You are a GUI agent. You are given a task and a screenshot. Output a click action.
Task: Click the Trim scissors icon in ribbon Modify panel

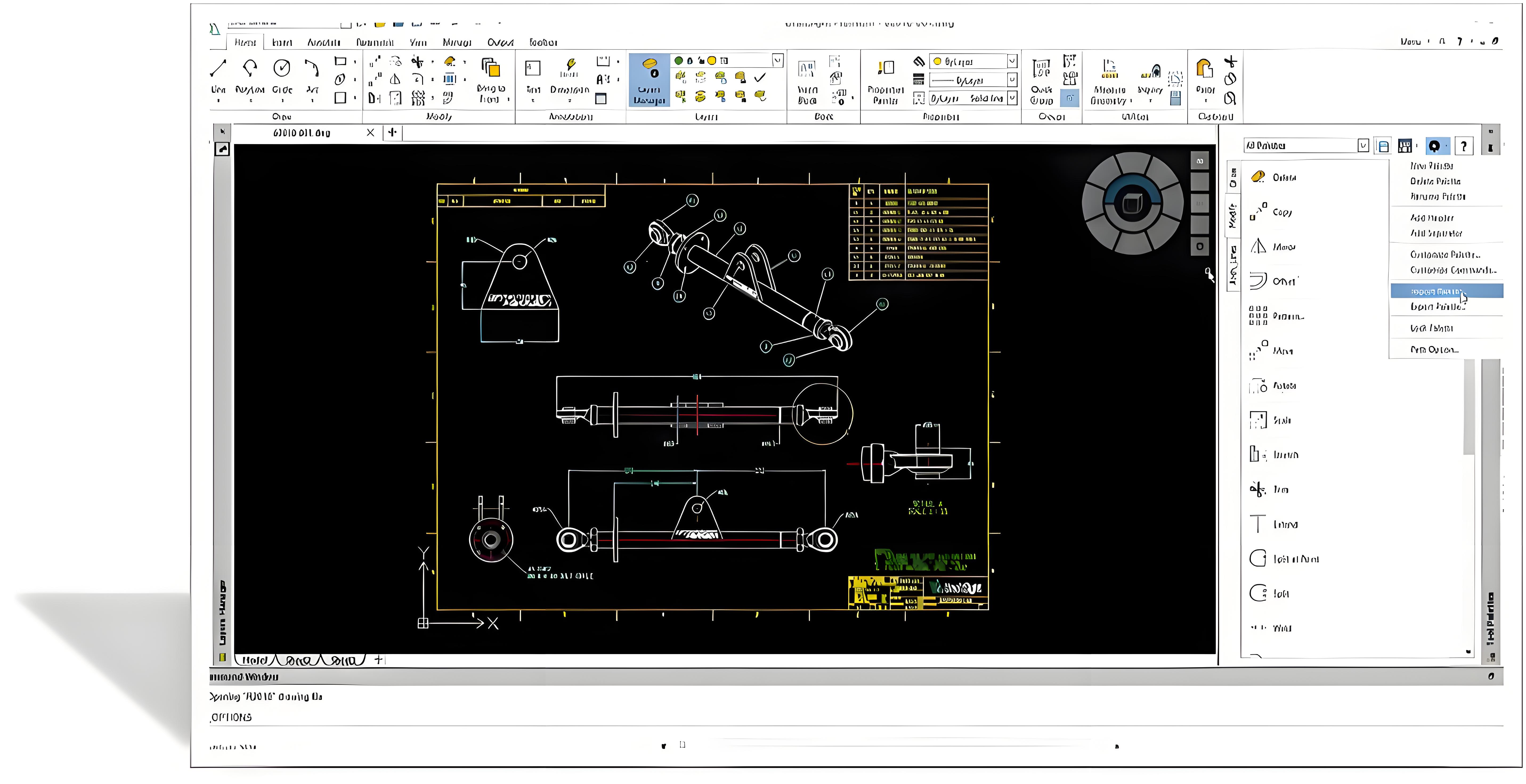click(x=418, y=62)
